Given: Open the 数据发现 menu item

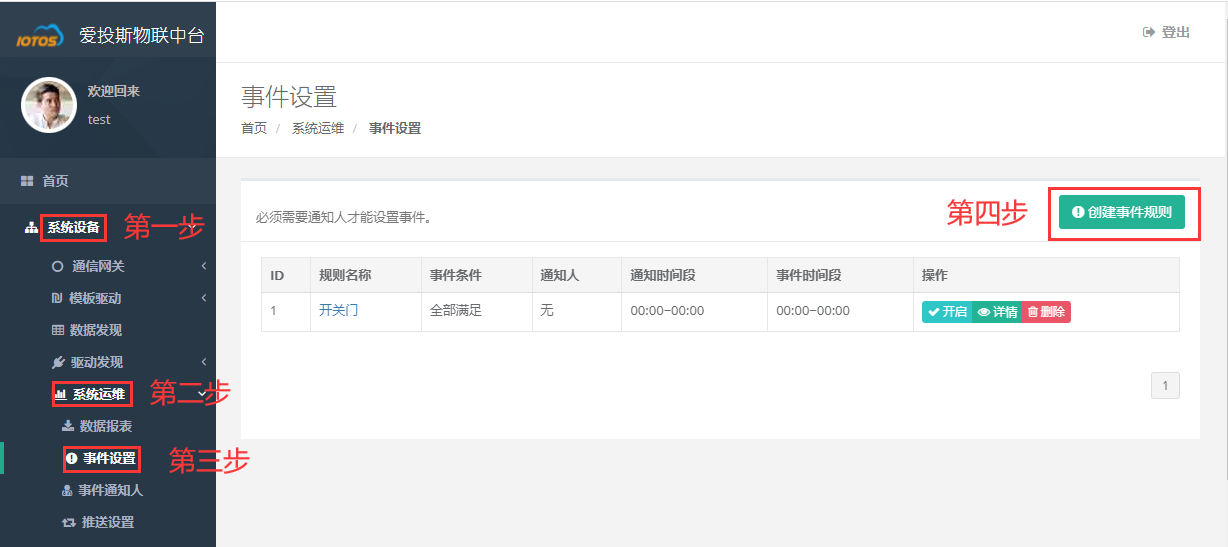Looking at the screenshot, I should click(96, 330).
